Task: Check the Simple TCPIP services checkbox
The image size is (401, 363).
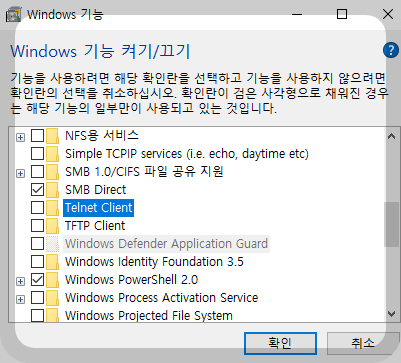Action: point(37,154)
